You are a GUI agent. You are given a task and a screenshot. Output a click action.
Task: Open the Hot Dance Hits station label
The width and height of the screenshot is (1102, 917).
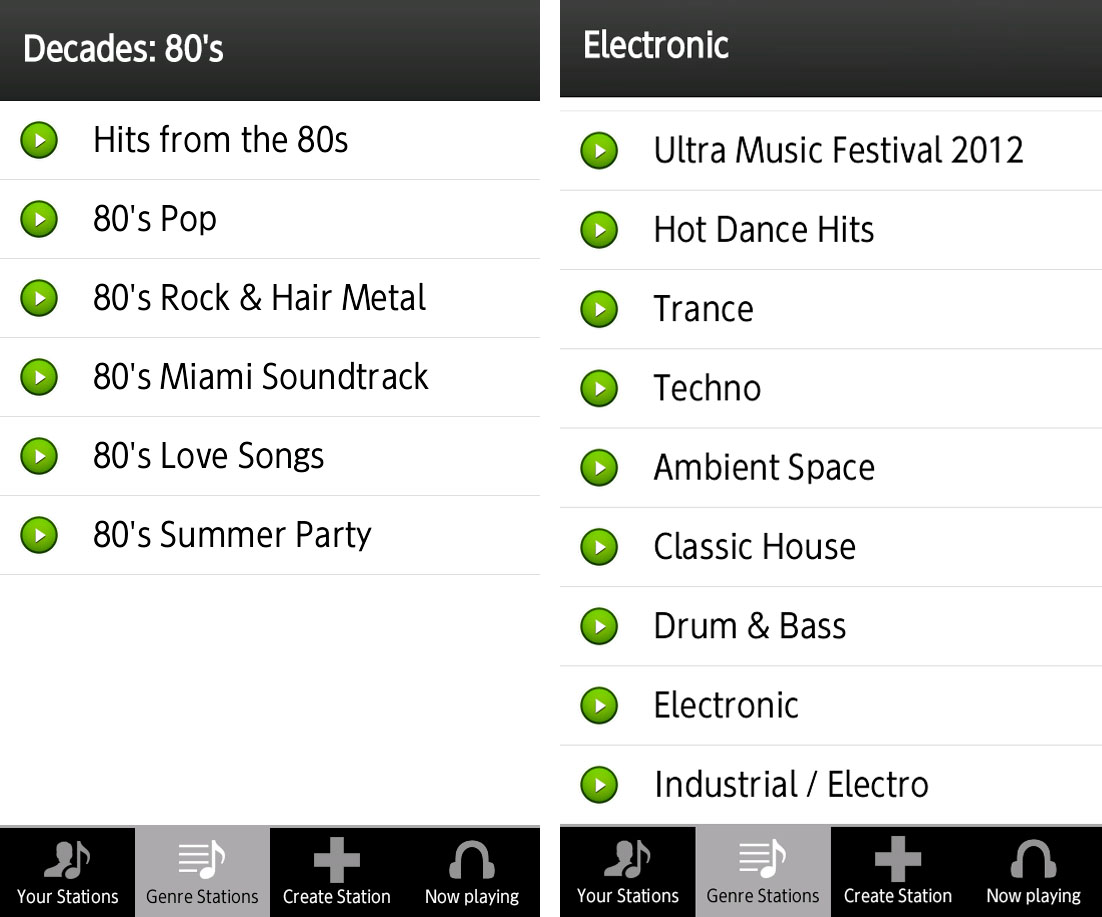(763, 230)
